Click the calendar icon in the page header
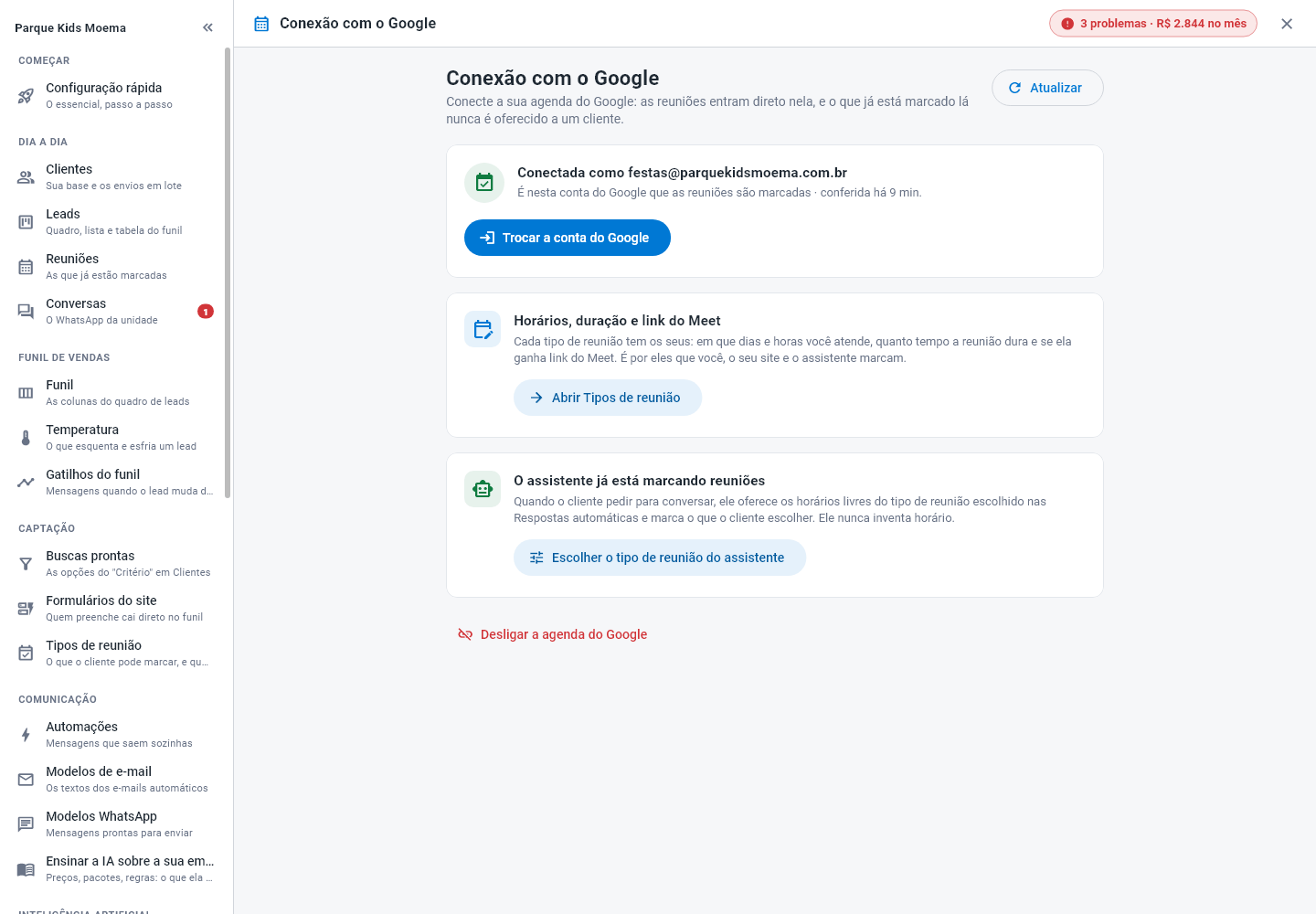1316x914 pixels. pos(261,24)
